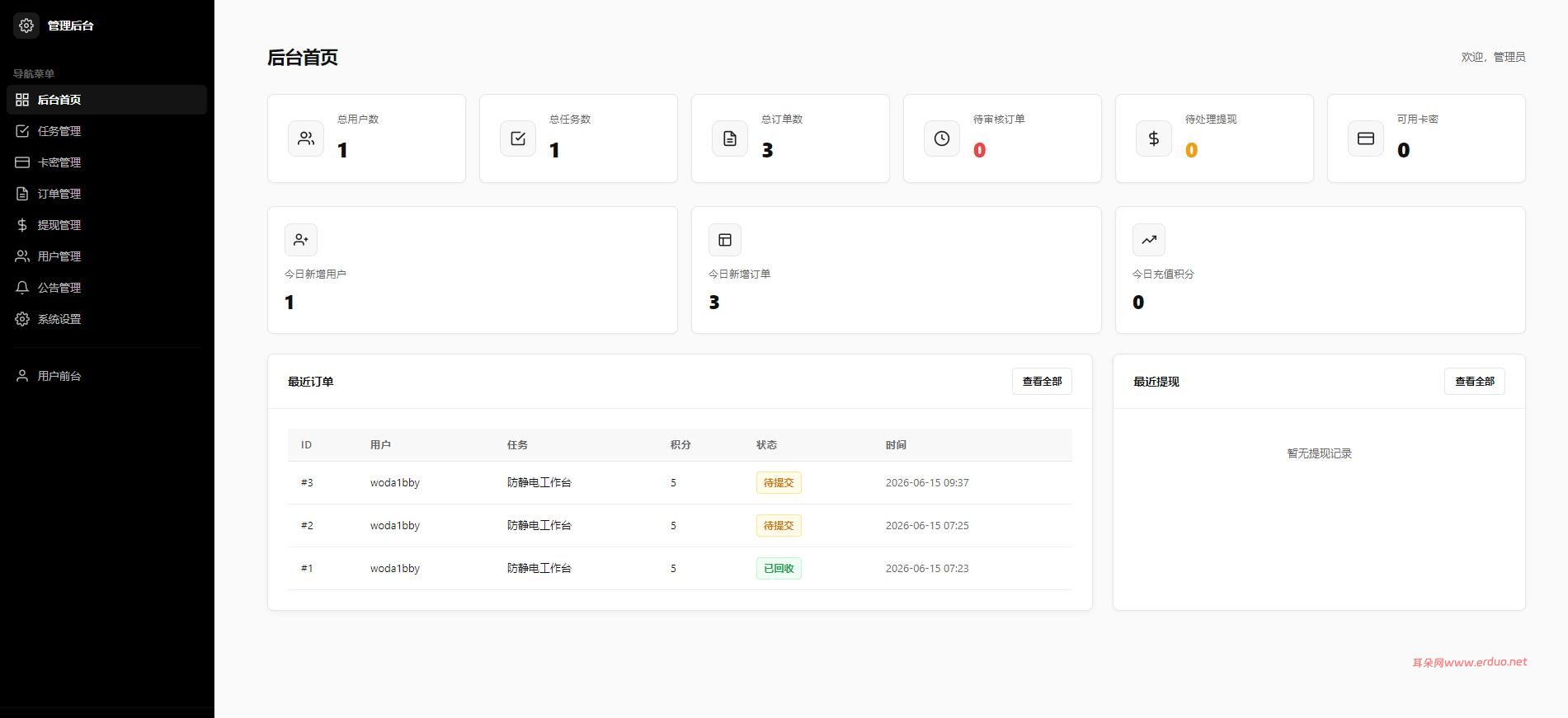
Task: Click the 待提交 status badge for order #3
Action: click(779, 483)
